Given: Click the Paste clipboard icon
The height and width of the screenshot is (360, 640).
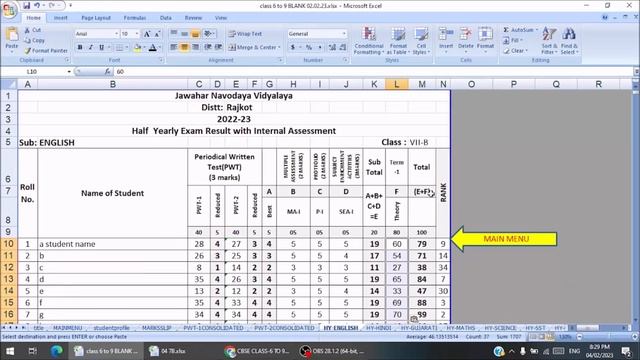Looking at the screenshot, I should [12, 34].
